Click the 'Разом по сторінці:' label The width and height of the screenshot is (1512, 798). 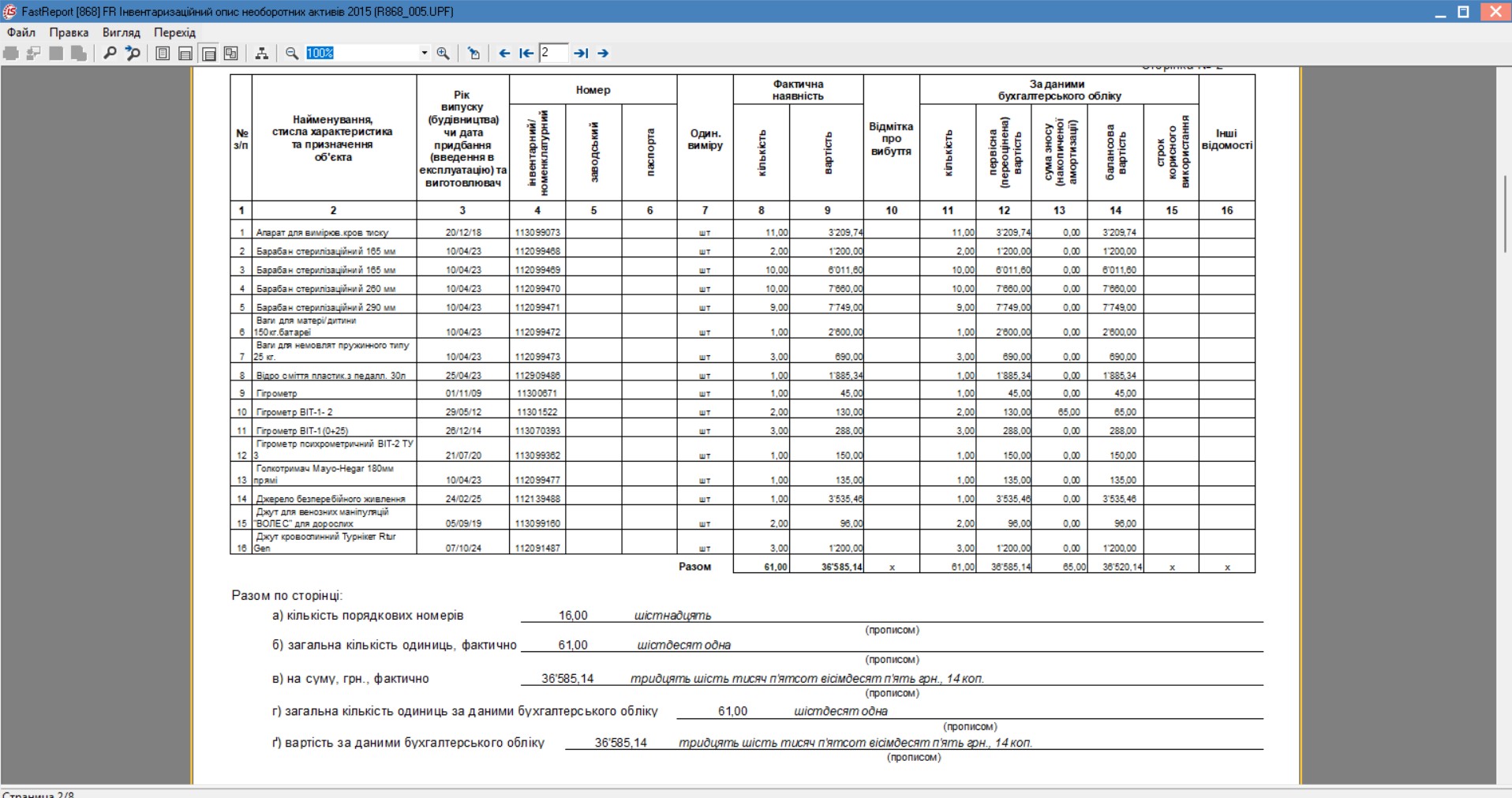(287, 595)
